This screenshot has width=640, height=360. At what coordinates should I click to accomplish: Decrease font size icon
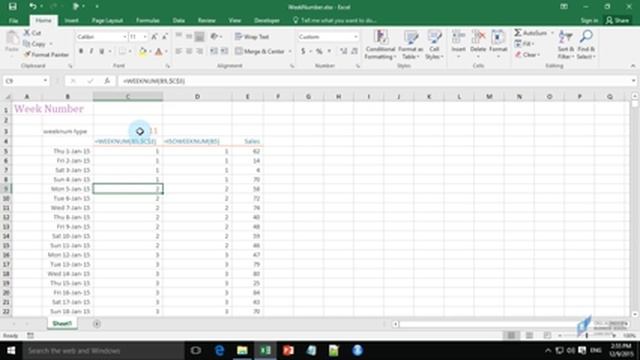pyautogui.click(x=164, y=37)
